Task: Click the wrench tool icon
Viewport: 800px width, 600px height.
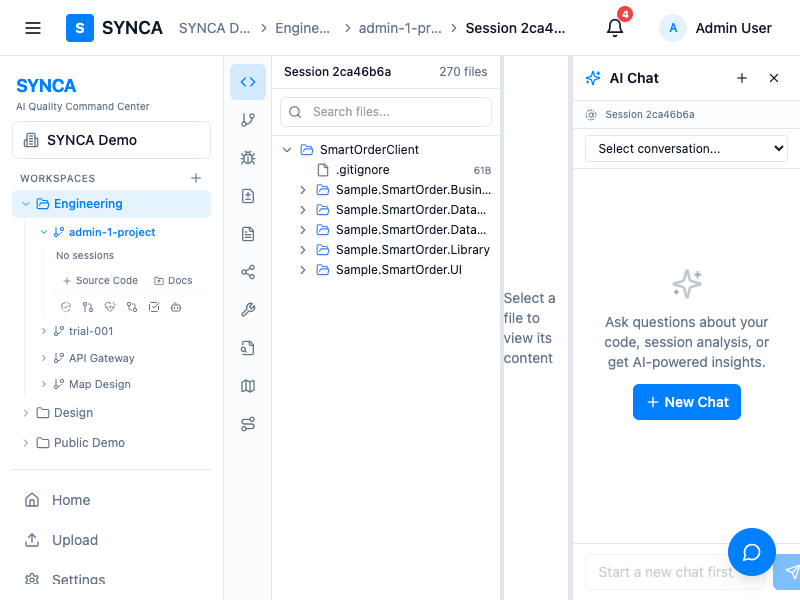Action: 248,310
